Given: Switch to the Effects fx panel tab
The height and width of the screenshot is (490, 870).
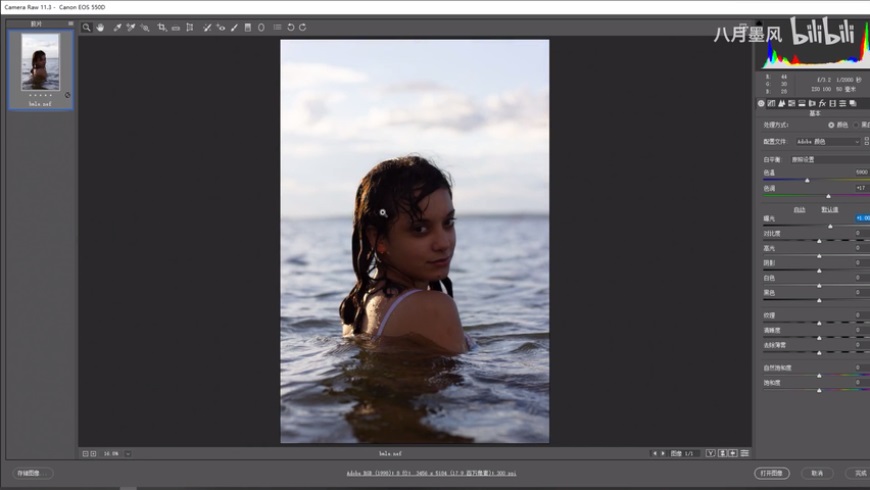Looking at the screenshot, I should pos(822,103).
